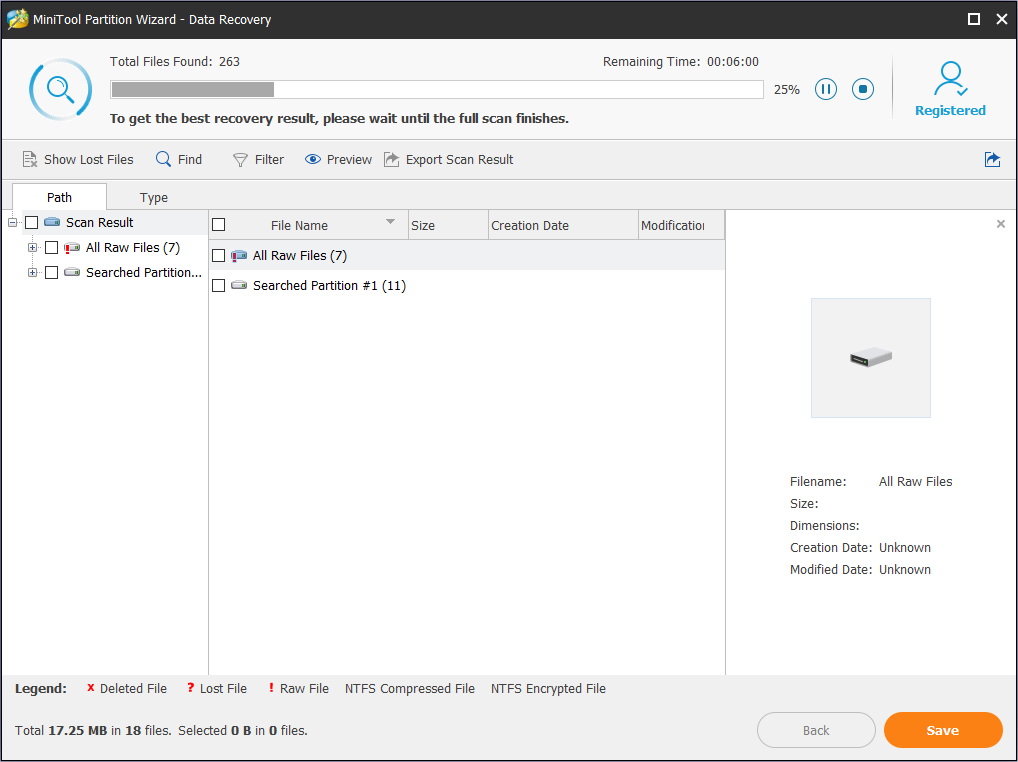The width and height of the screenshot is (1018, 762).
Task: Click the Filter label in the toolbar
Action: coord(269,160)
